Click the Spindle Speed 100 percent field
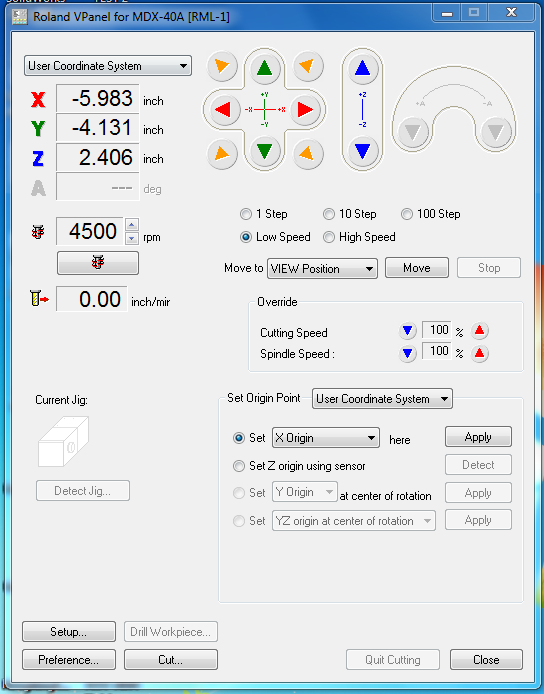The image size is (544, 694). coord(436,351)
